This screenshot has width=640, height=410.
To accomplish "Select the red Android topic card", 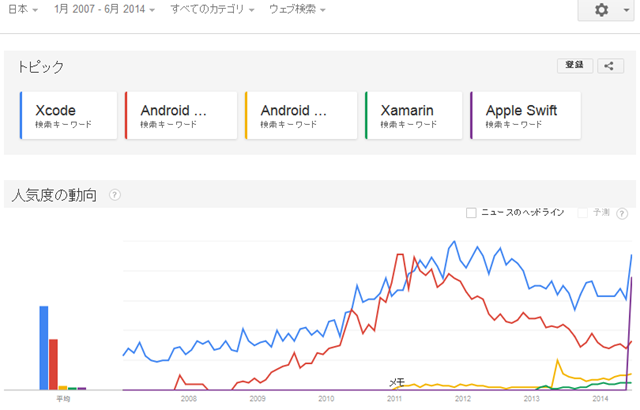I will point(181,115).
